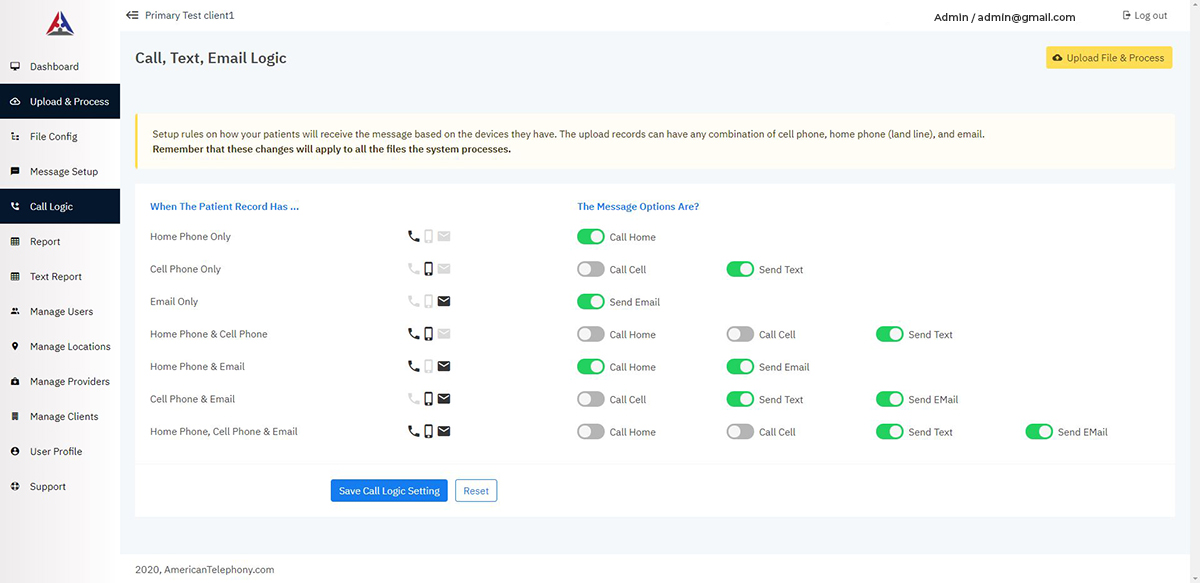Click the Dashboard monitor icon

click(x=15, y=67)
